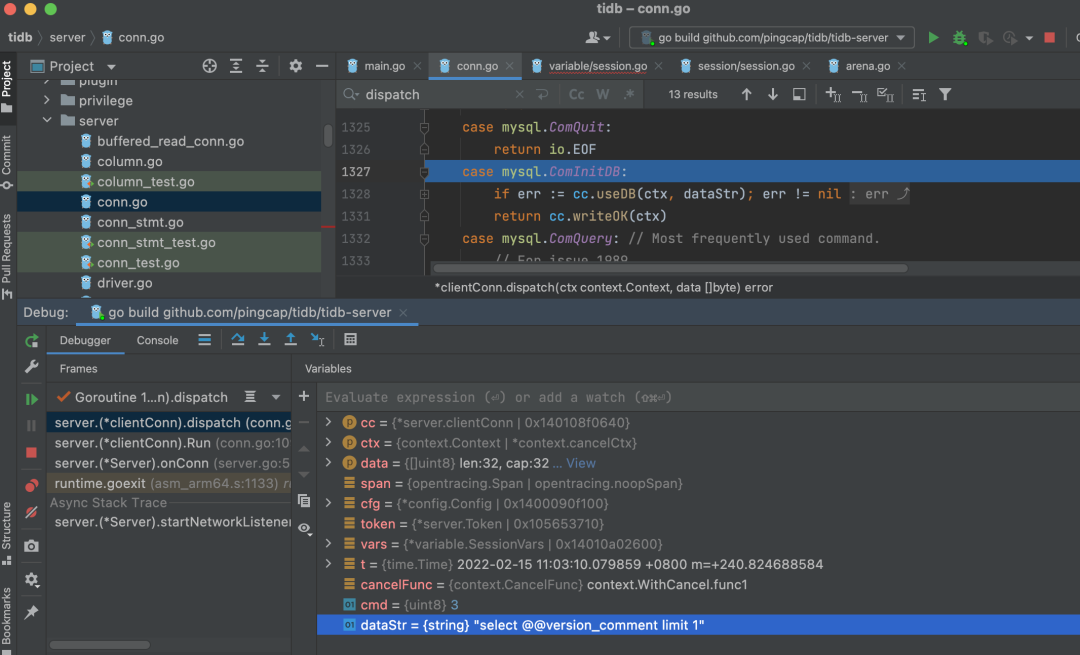Viewport: 1080px width, 655px height.
Task: Click the Evaluate expression input field
Action: click(600, 397)
